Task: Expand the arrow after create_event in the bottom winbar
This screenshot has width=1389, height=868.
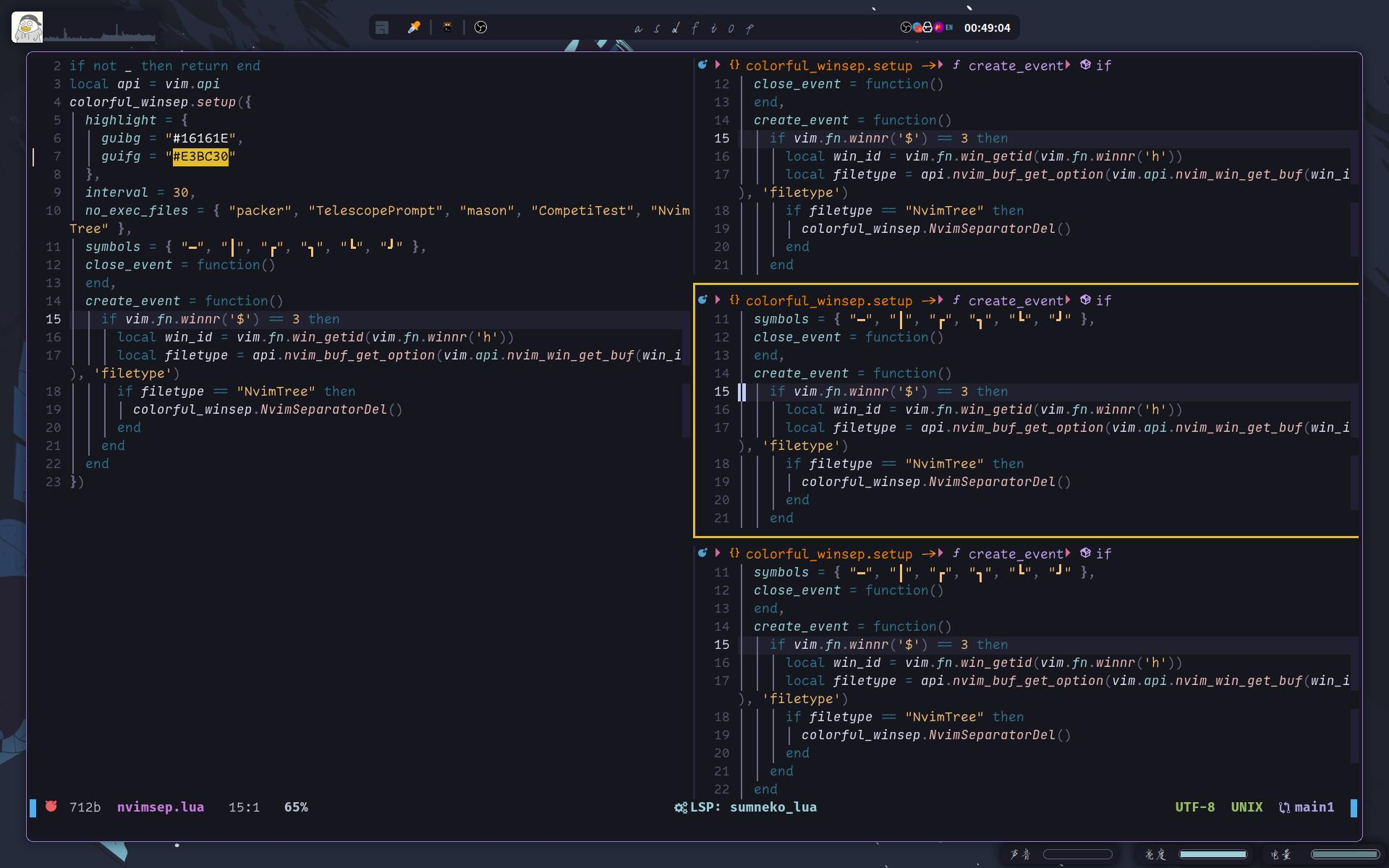Action: pyautogui.click(x=1068, y=553)
